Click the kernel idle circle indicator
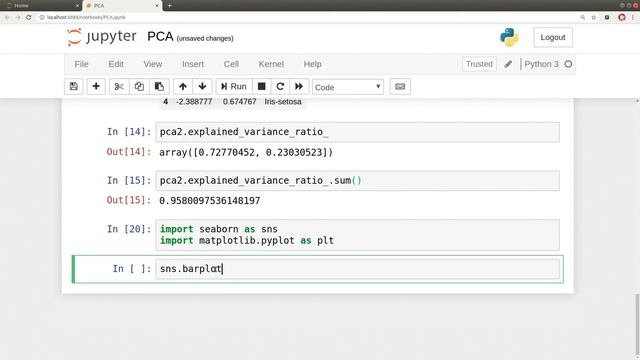The image size is (640, 360). pos(568,64)
